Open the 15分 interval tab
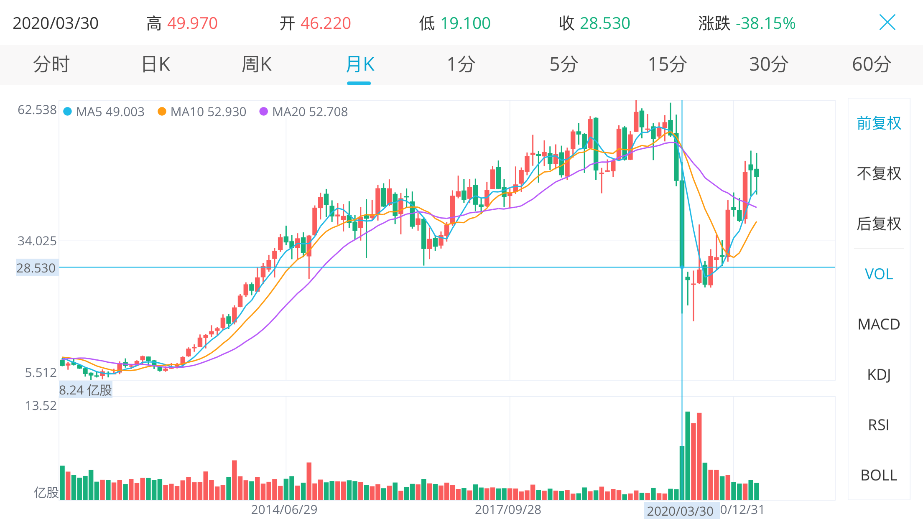Screen dimensions: 923x519 (x=667, y=65)
